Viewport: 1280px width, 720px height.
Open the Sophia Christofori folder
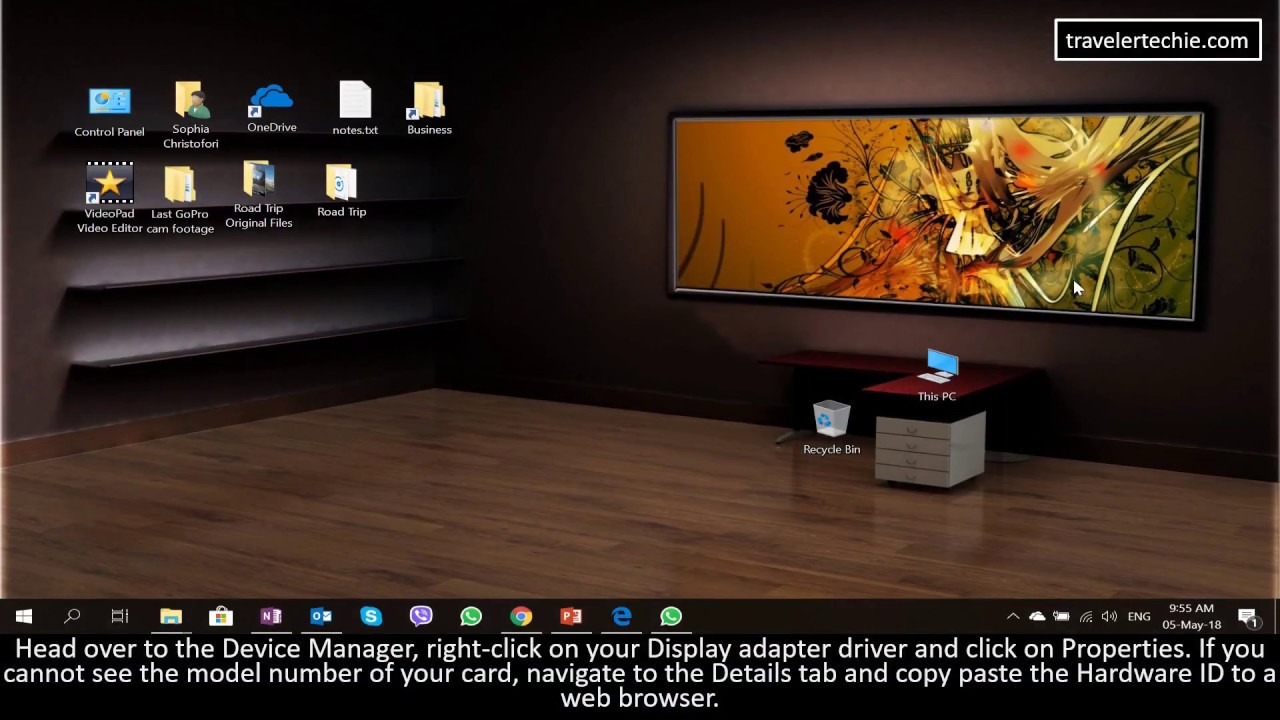coord(190,115)
